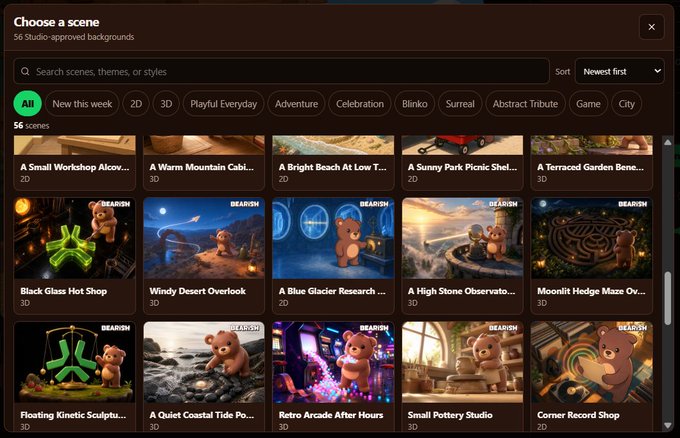Open the Quiet Coastal Tide Pool thumbnail
This screenshot has height=438, width=680.
pyautogui.click(x=204, y=362)
